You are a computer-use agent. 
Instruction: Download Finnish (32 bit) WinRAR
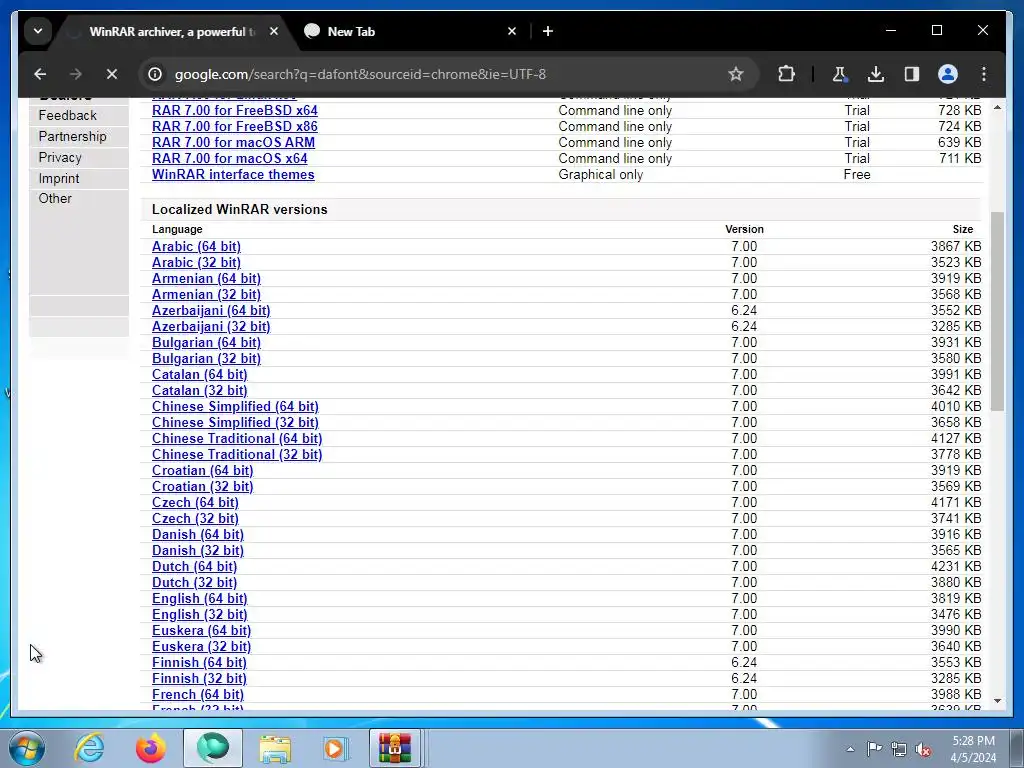click(199, 679)
